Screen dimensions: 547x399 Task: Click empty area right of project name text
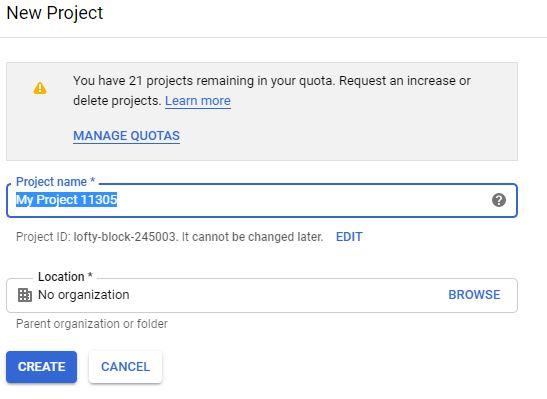point(304,200)
